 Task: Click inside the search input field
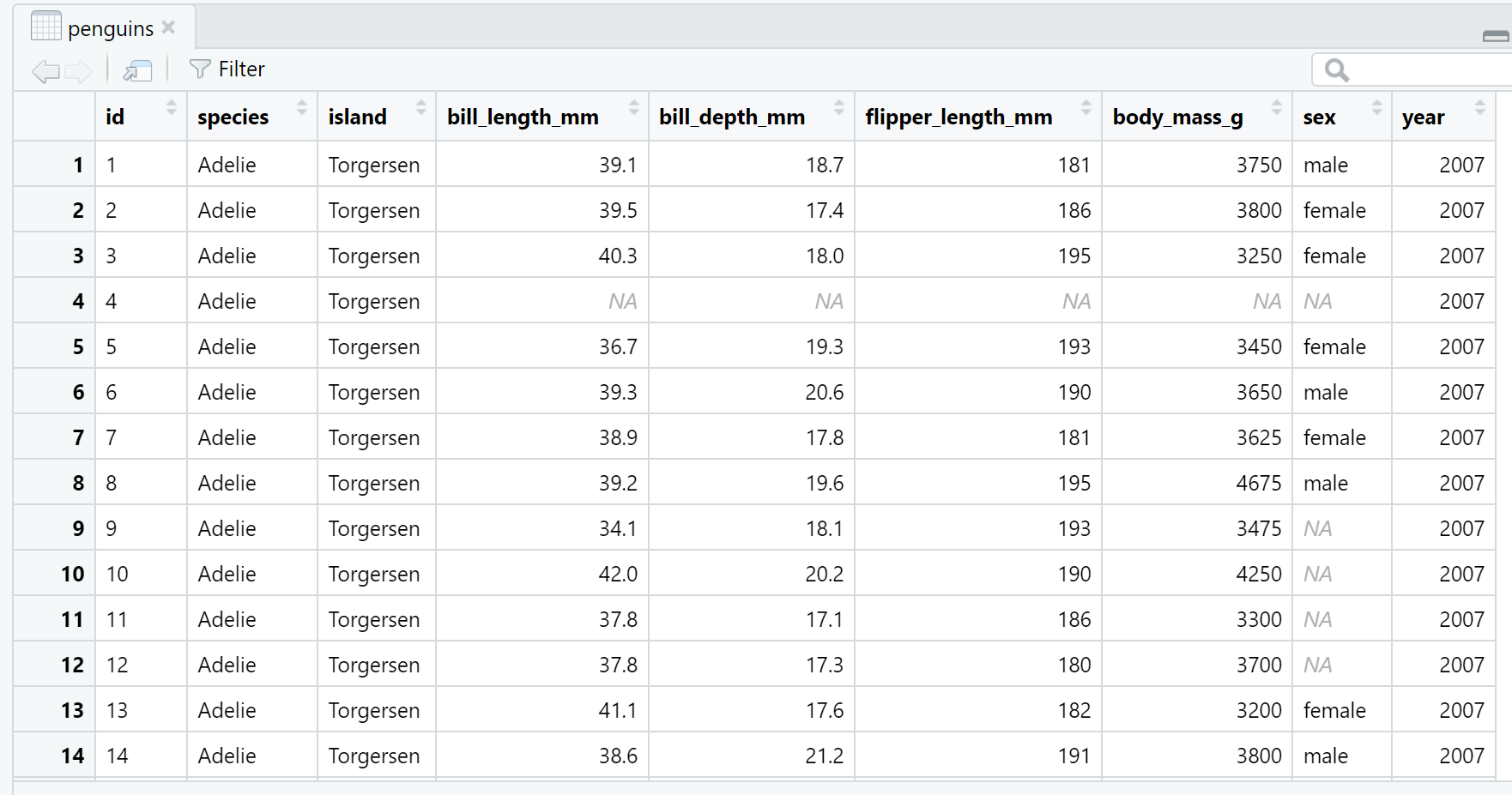pyautogui.click(x=1424, y=69)
